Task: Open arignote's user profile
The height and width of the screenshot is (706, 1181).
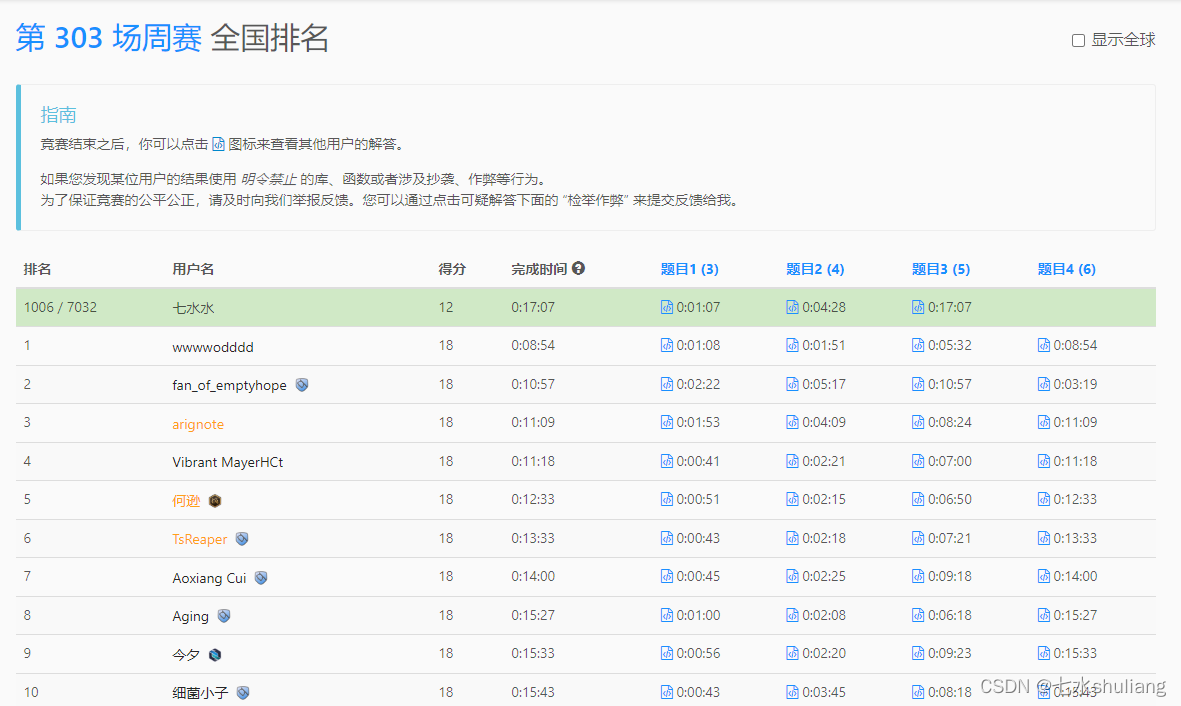Action: 198,424
